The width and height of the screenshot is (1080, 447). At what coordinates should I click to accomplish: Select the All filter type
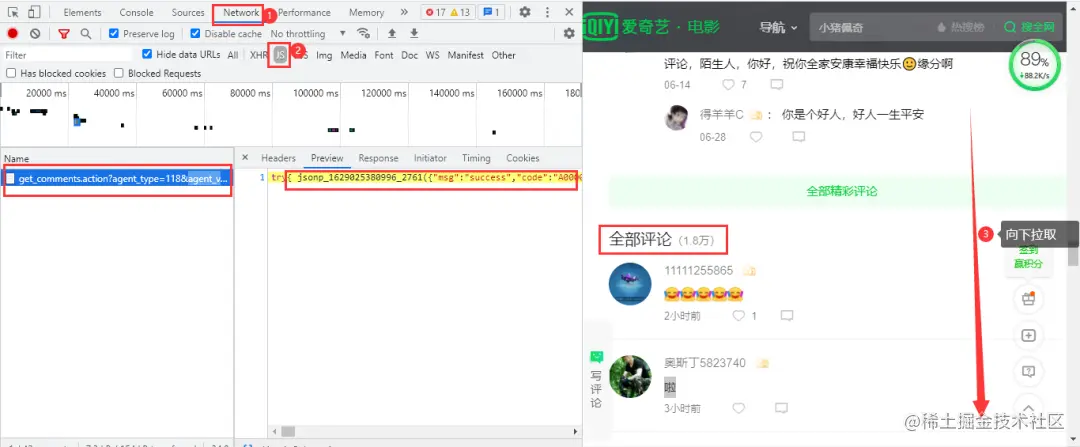pyautogui.click(x=233, y=55)
